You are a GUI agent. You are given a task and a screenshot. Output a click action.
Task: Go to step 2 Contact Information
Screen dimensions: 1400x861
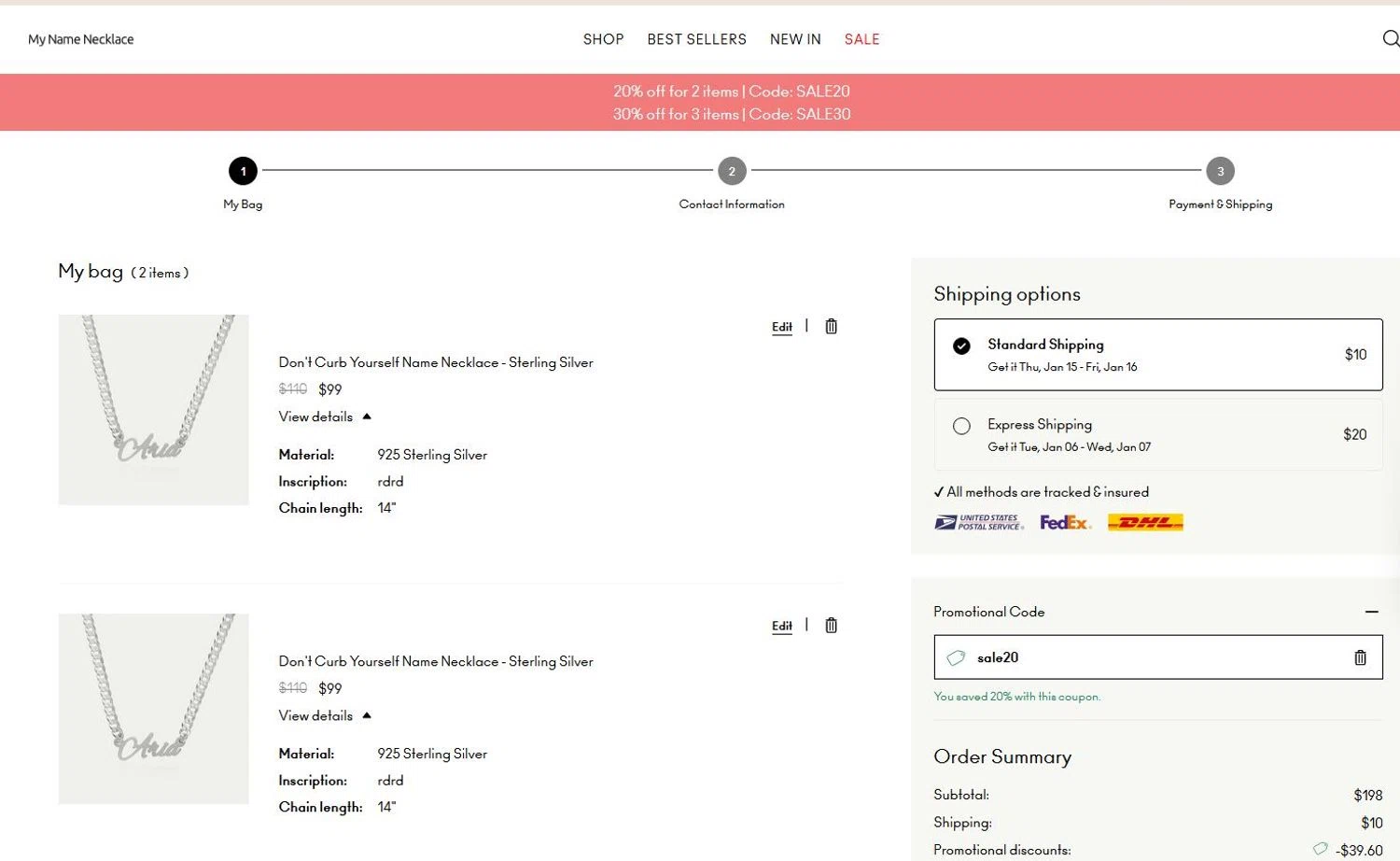pyautogui.click(x=732, y=171)
